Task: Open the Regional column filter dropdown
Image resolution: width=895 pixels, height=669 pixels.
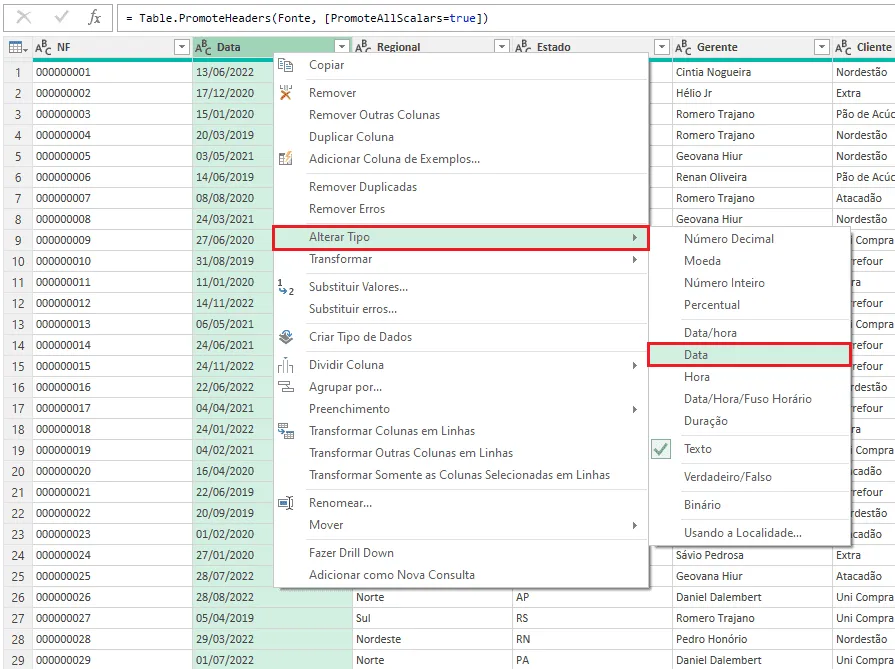Action: pos(501,47)
